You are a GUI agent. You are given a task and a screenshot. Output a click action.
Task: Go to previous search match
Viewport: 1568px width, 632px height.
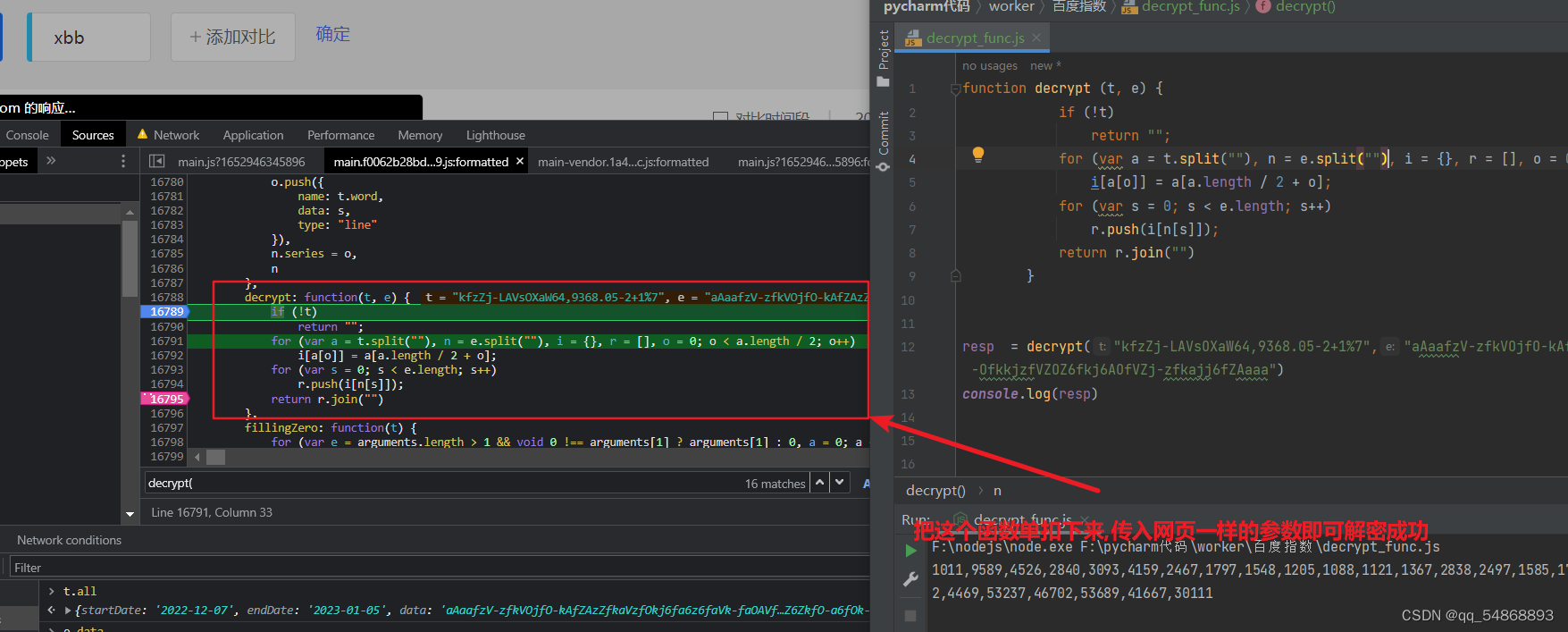pos(819,483)
